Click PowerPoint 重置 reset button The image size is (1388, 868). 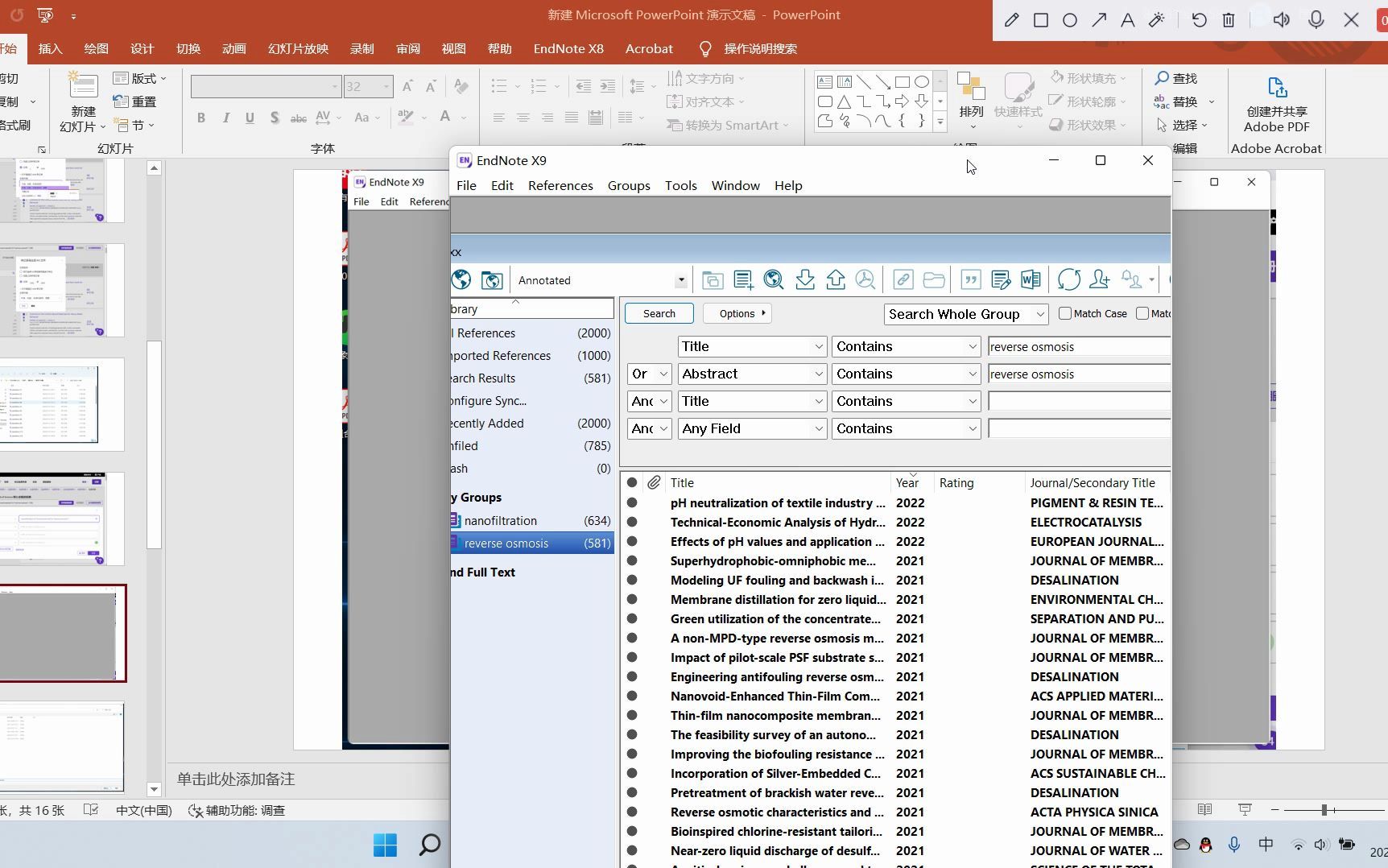135,101
